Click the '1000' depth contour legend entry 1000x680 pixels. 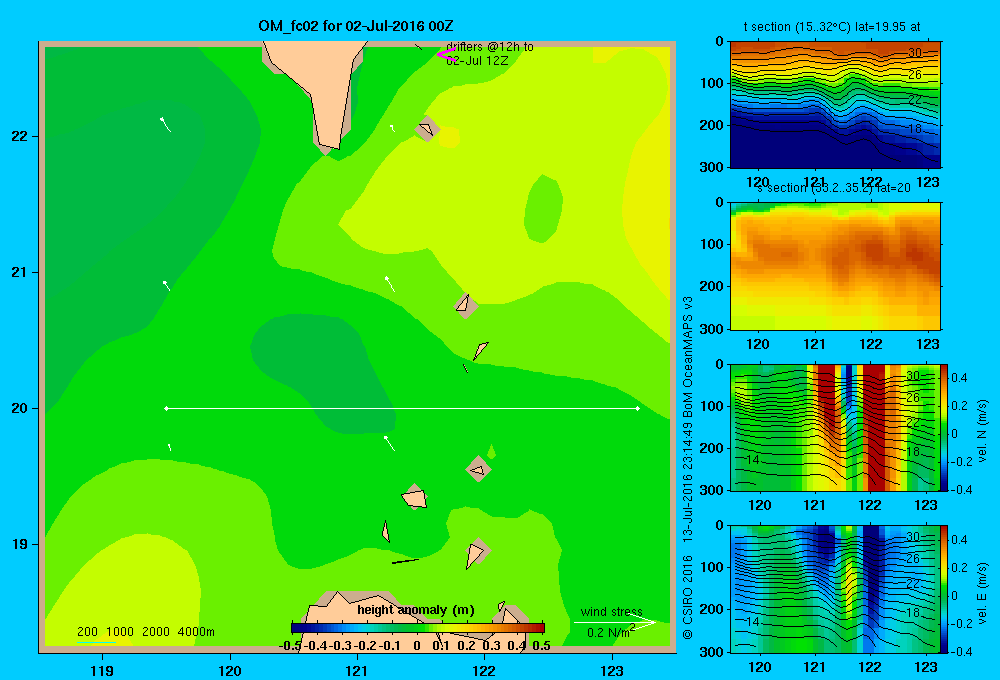pos(120,632)
